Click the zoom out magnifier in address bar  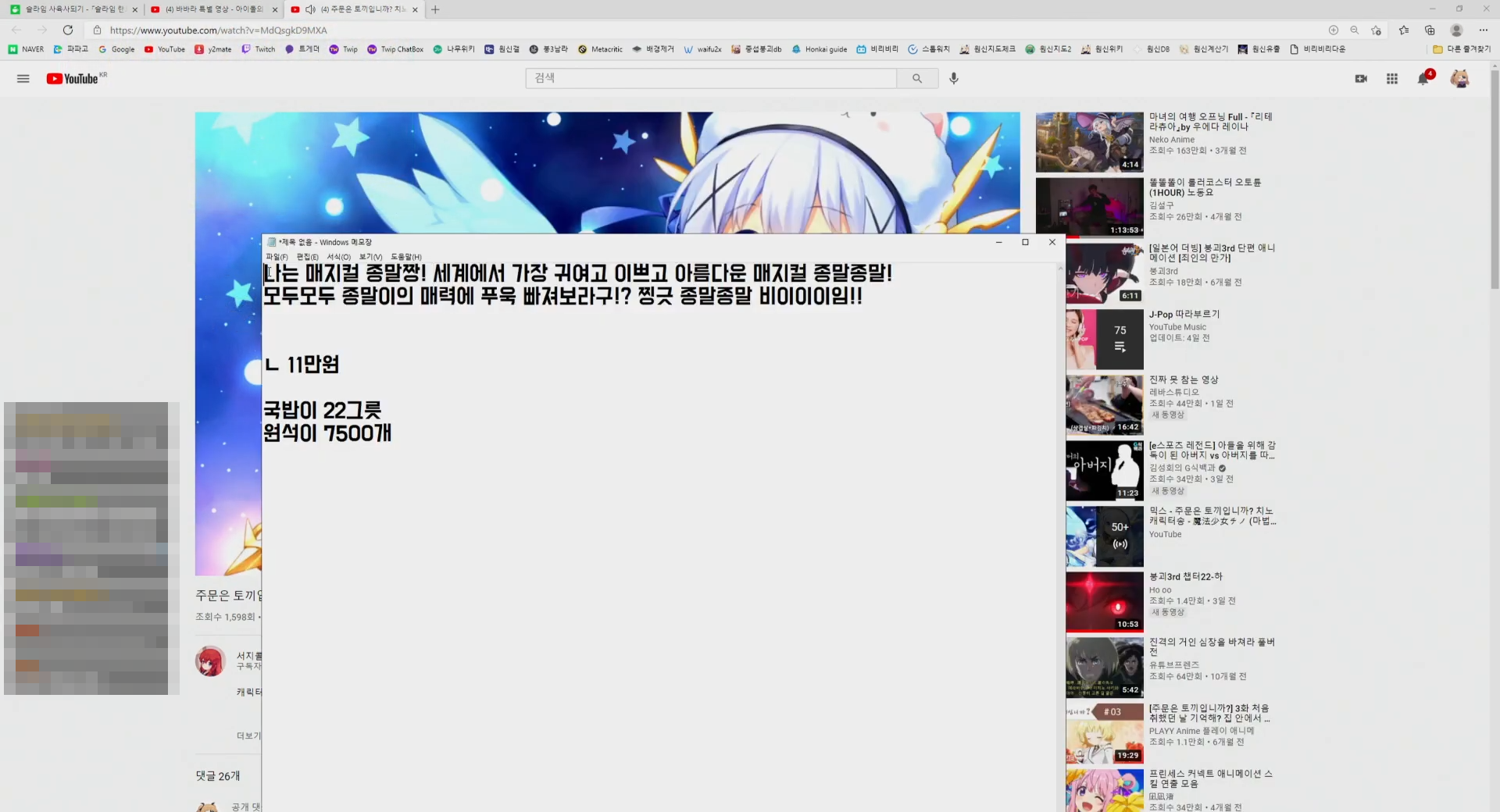pyautogui.click(x=1355, y=30)
